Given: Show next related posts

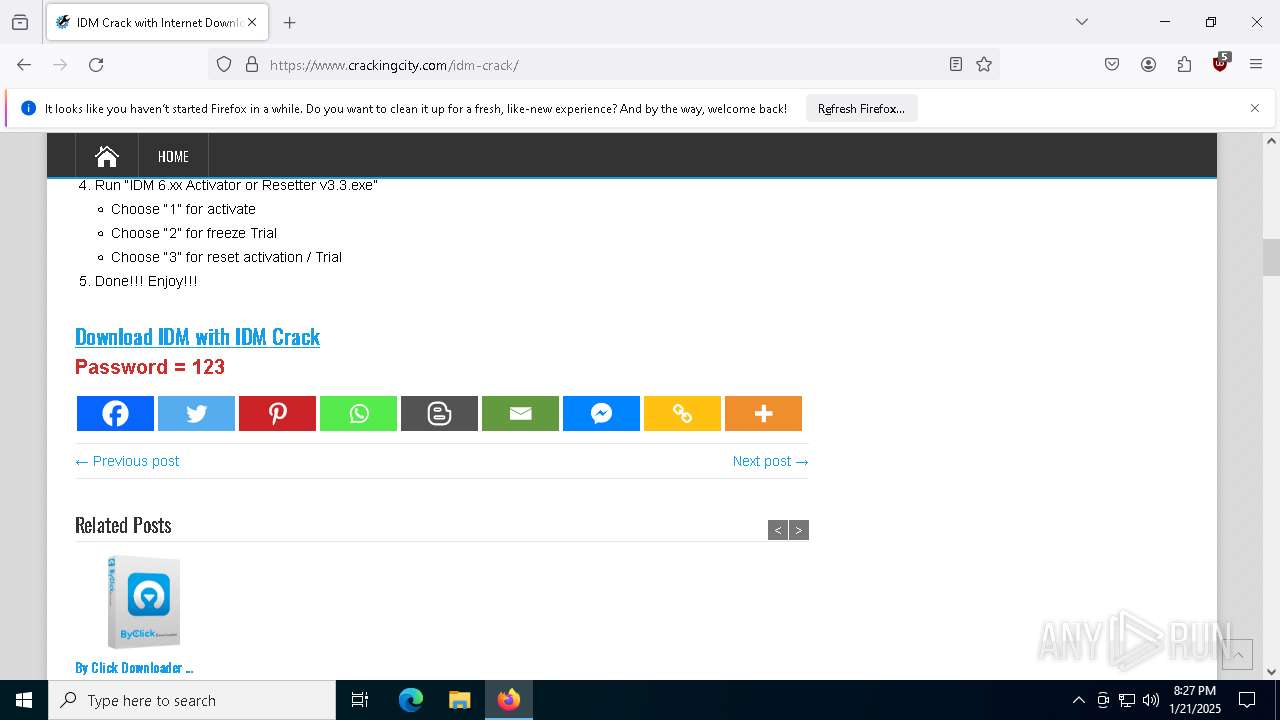Looking at the screenshot, I should tap(799, 530).
